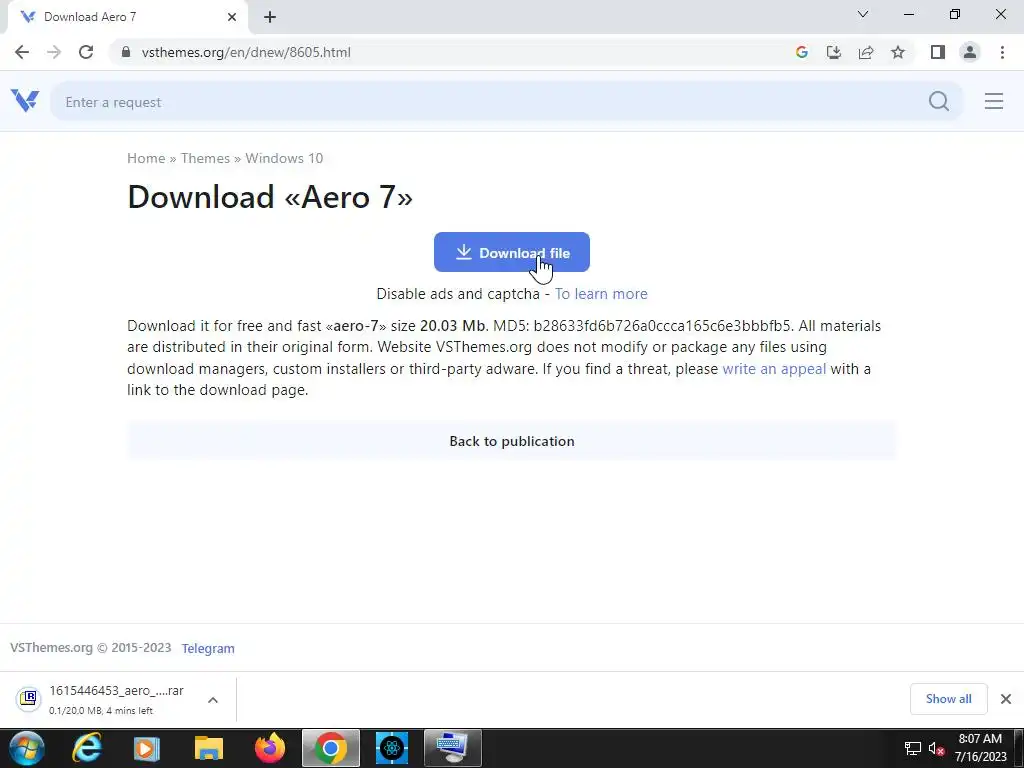The height and width of the screenshot is (768, 1024).
Task: Click the Download «Aero 7» heading
Action: coord(270,197)
